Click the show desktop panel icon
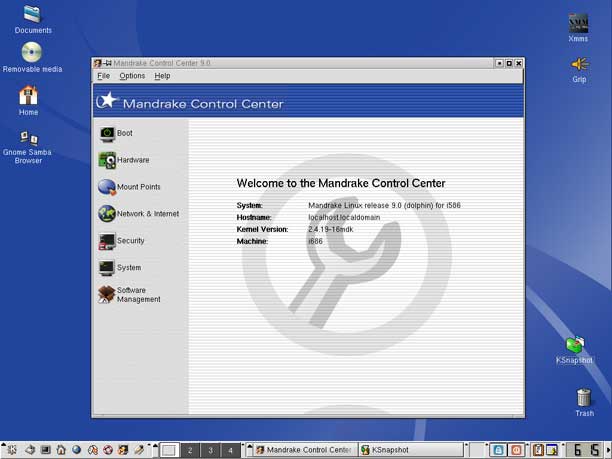This screenshot has width=612, height=459. click(30, 450)
